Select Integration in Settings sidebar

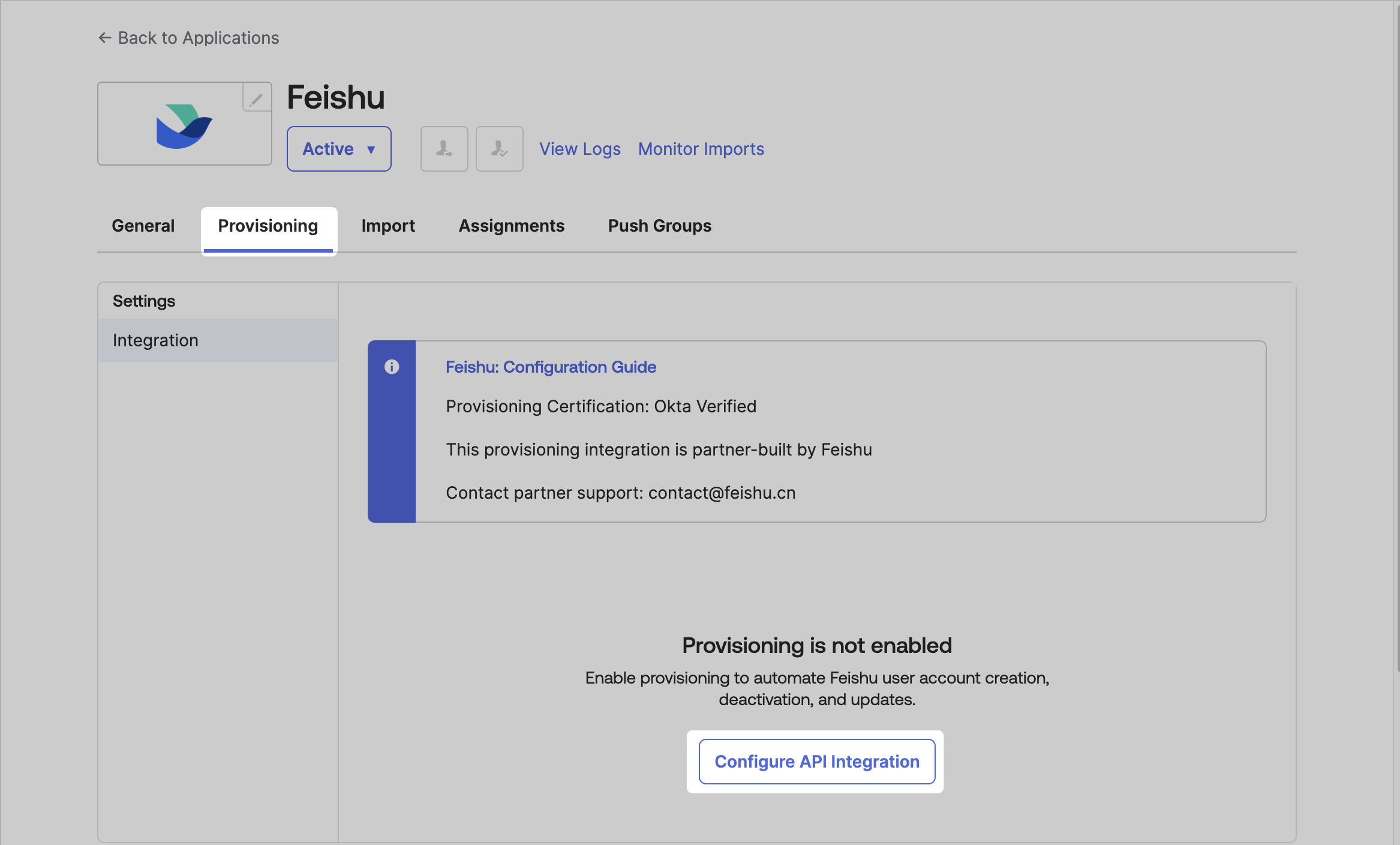tap(218, 340)
